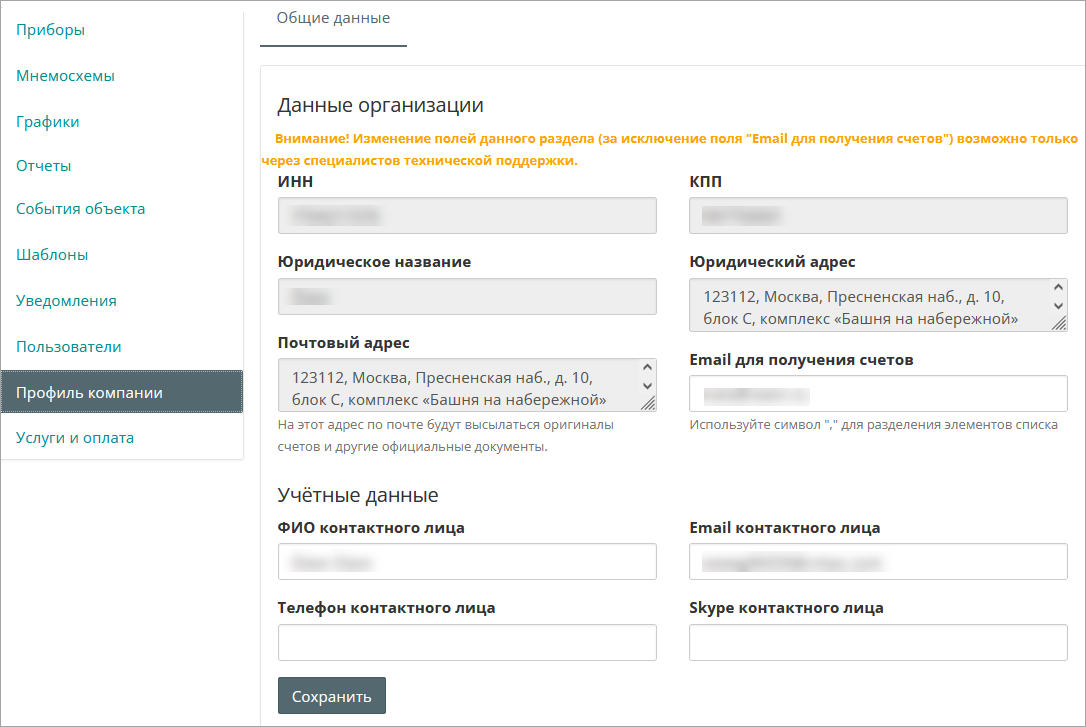Open the Приборы sidebar section
The image size is (1086, 727).
[x=50, y=30]
